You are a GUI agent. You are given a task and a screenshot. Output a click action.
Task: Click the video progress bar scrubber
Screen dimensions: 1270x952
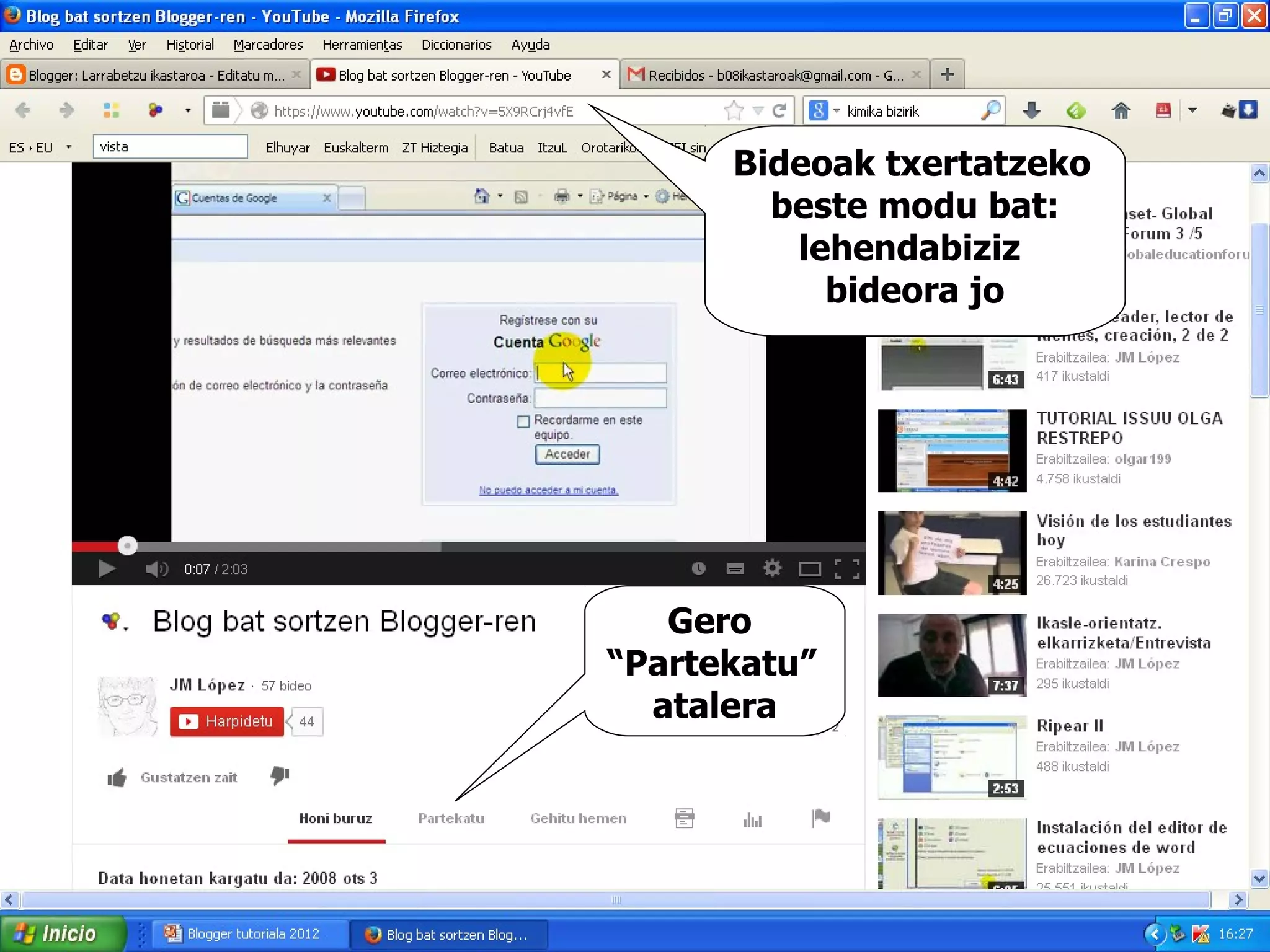point(127,545)
